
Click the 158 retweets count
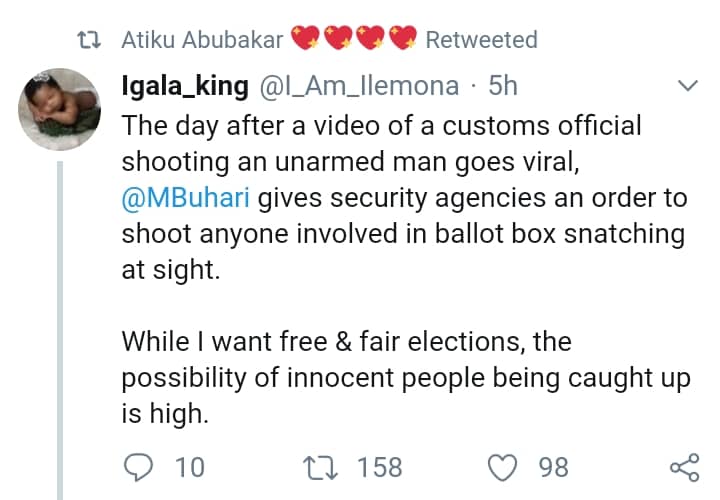[x=379, y=467]
